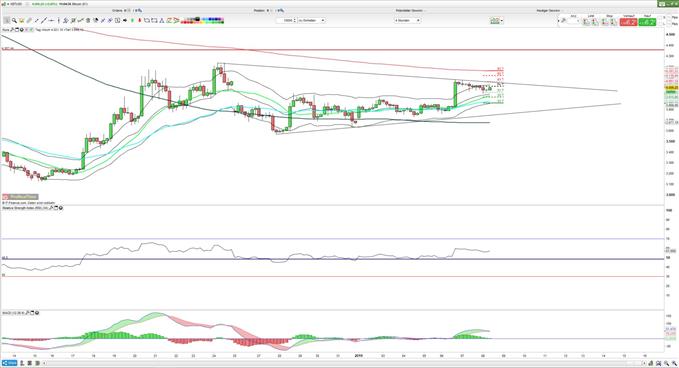Open RSI indicator settings wrench
Viewport: 679px width, 368px height.
51,208
